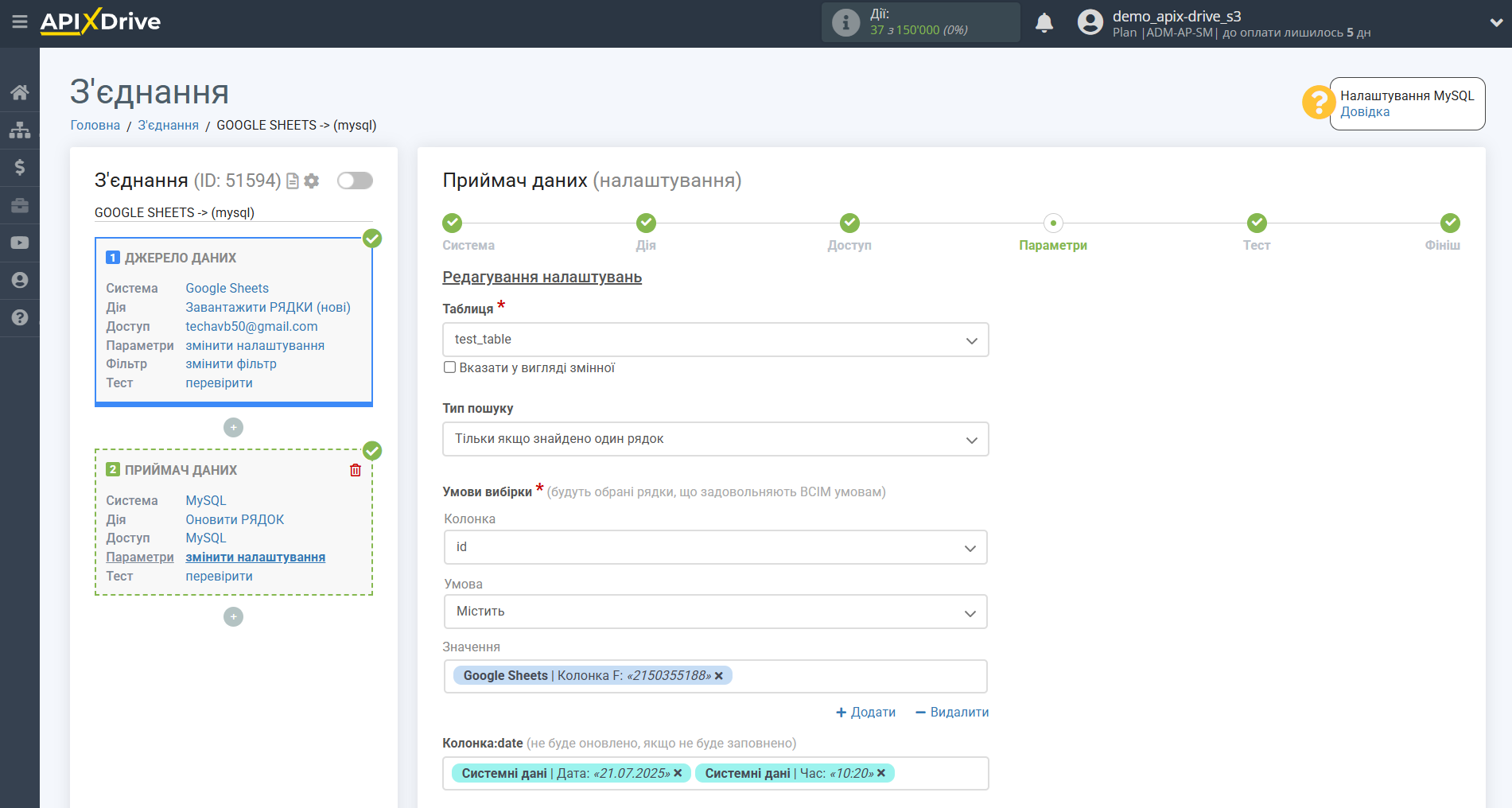Screen dimensions: 1512x808
Task: Open the Довідка help link
Action: point(1365,112)
